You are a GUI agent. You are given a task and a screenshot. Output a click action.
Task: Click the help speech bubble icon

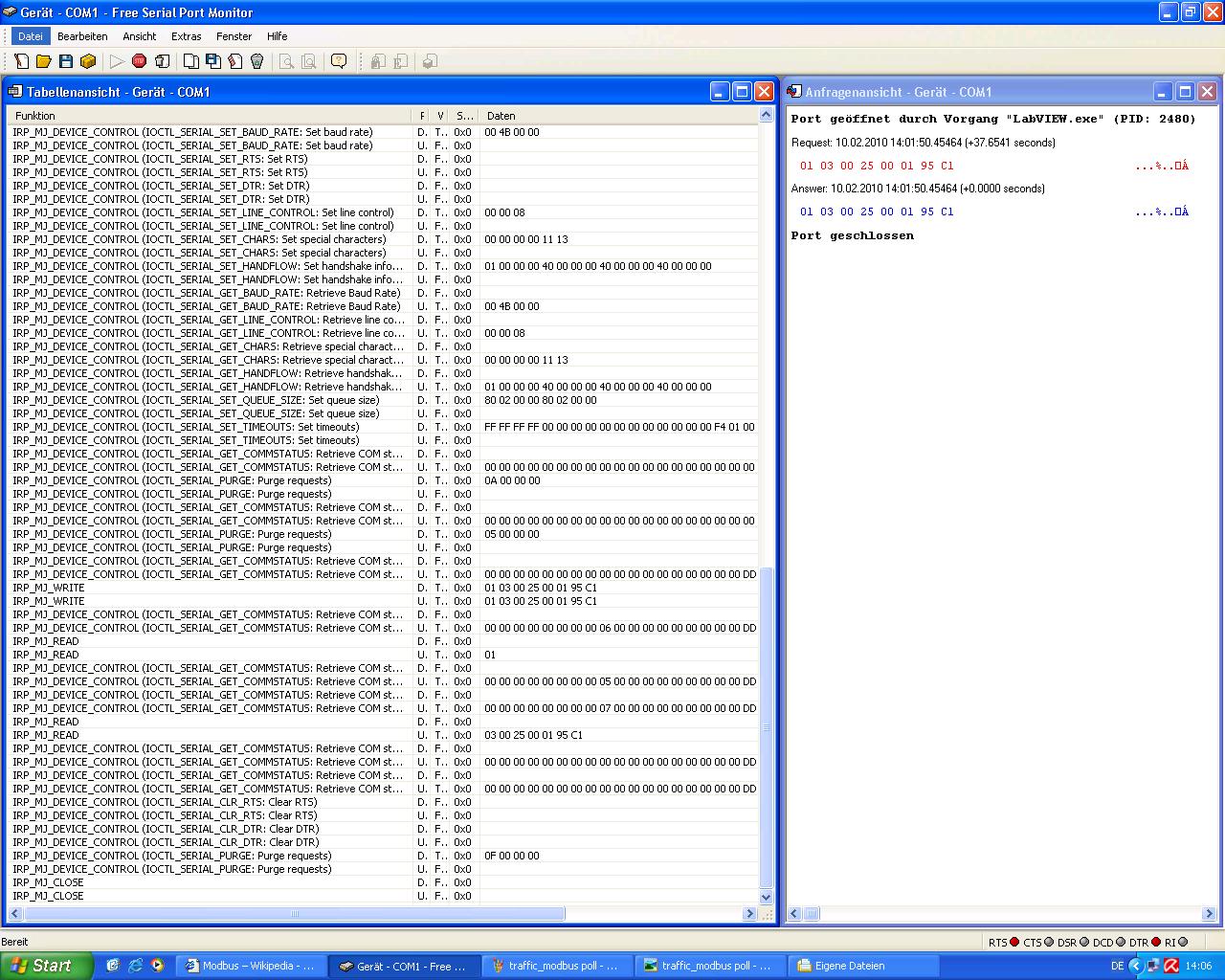click(339, 61)
